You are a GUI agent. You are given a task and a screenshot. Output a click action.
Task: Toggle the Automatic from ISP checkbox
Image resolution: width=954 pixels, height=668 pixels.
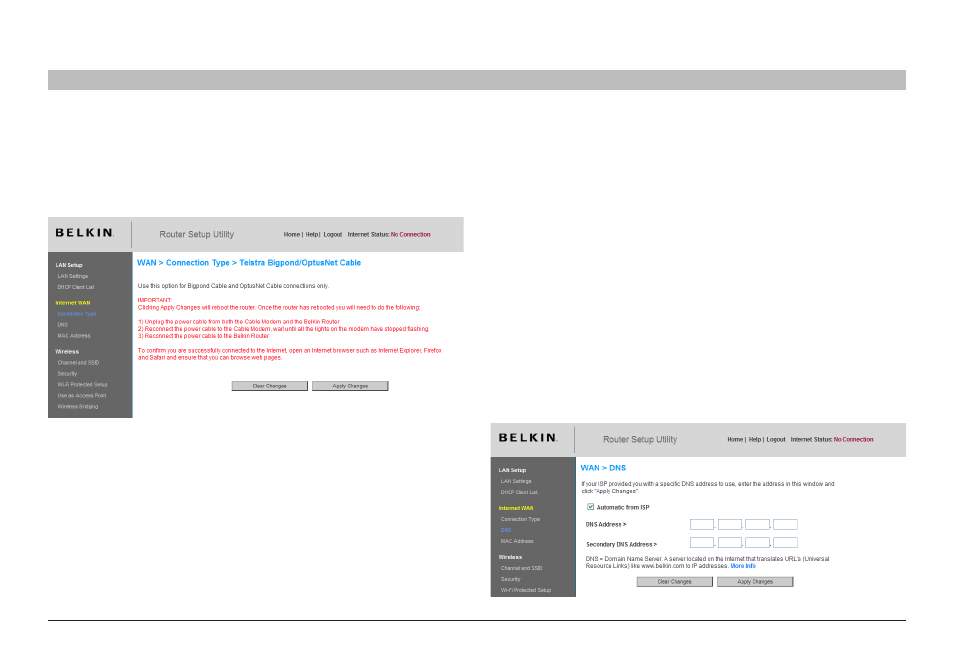coord(590,507)
